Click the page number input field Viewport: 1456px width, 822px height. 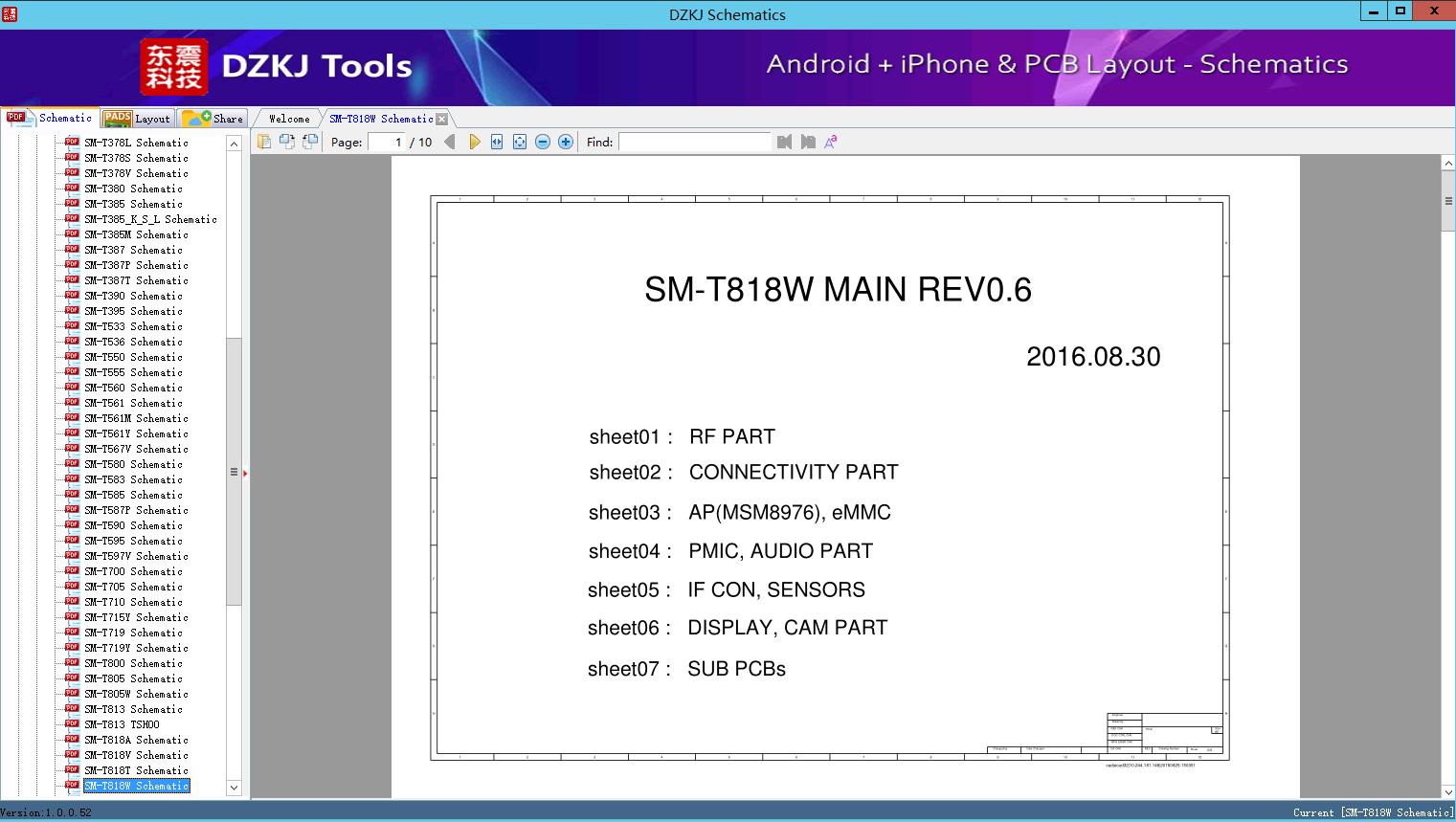coord(387,142)
